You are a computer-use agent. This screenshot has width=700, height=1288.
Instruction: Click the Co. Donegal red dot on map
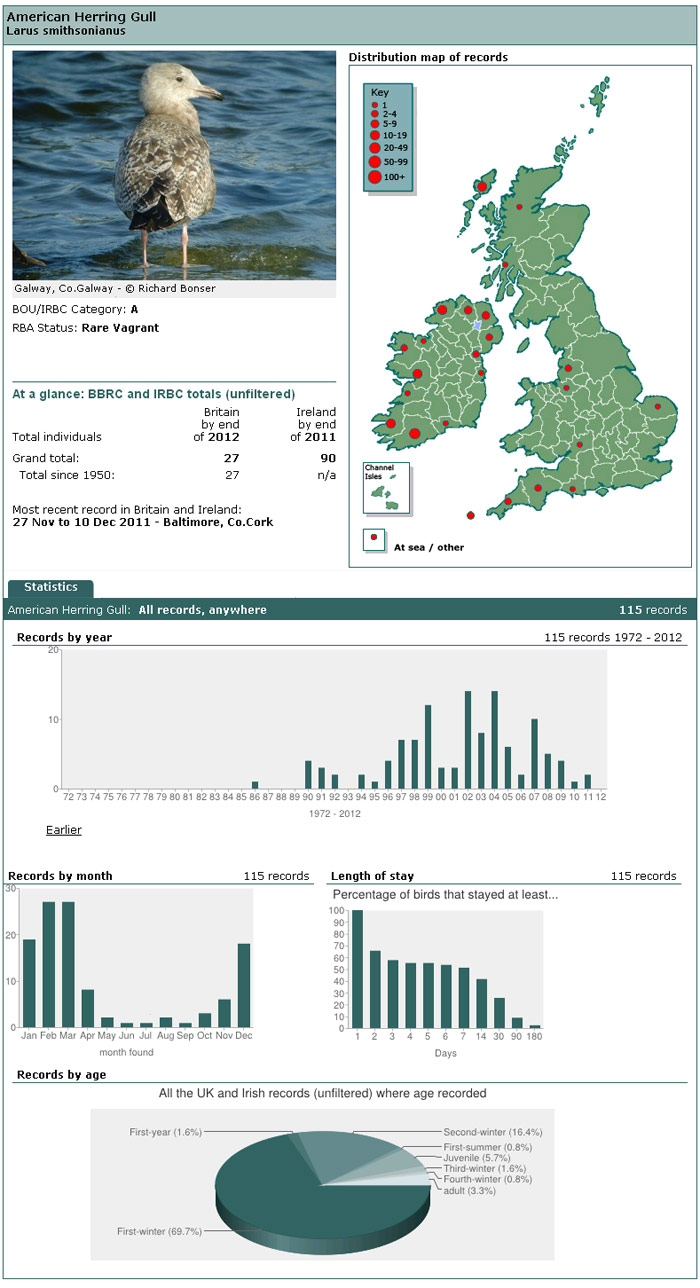(442, 310)
